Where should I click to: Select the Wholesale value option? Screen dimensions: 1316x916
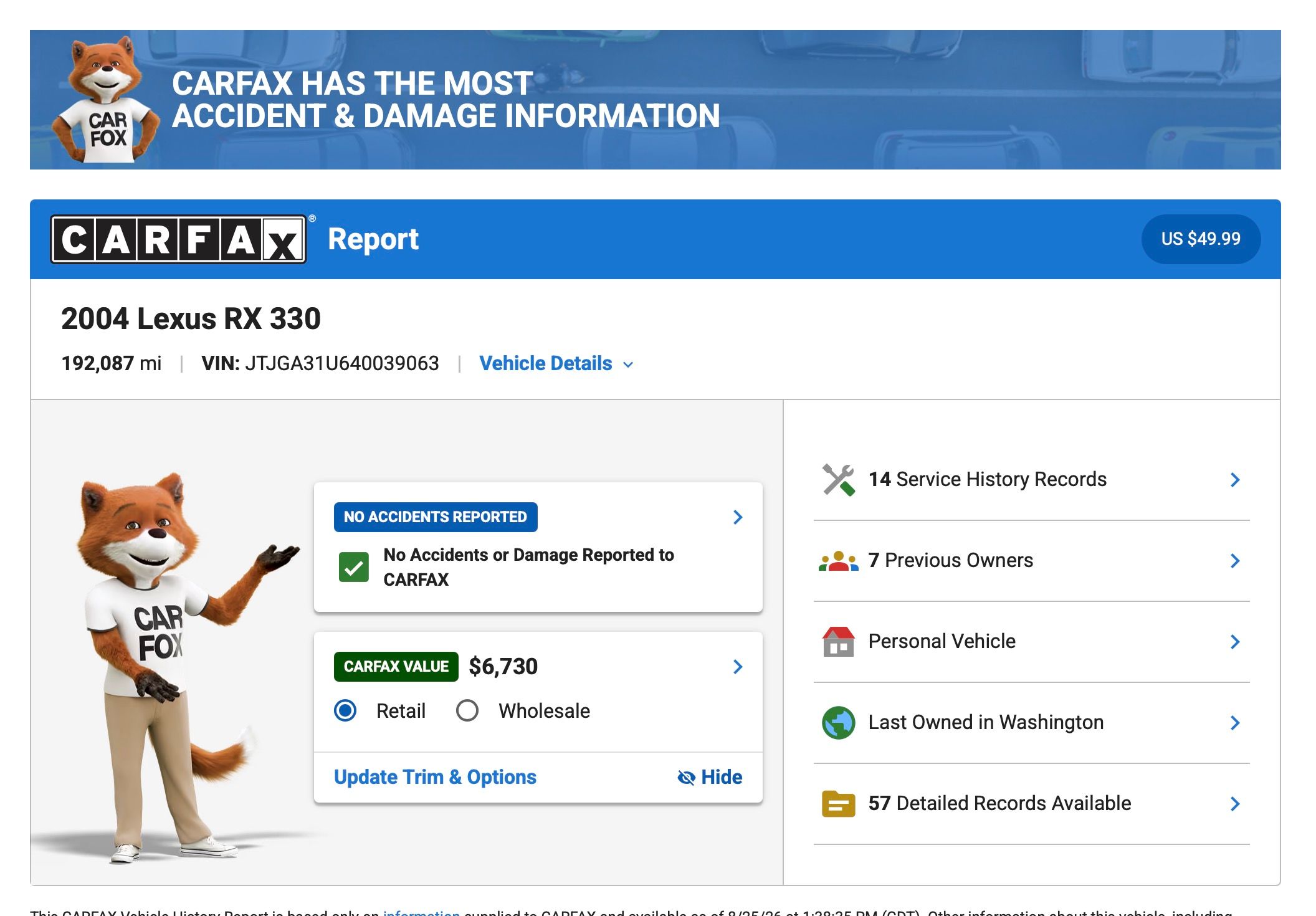(467, 710)
